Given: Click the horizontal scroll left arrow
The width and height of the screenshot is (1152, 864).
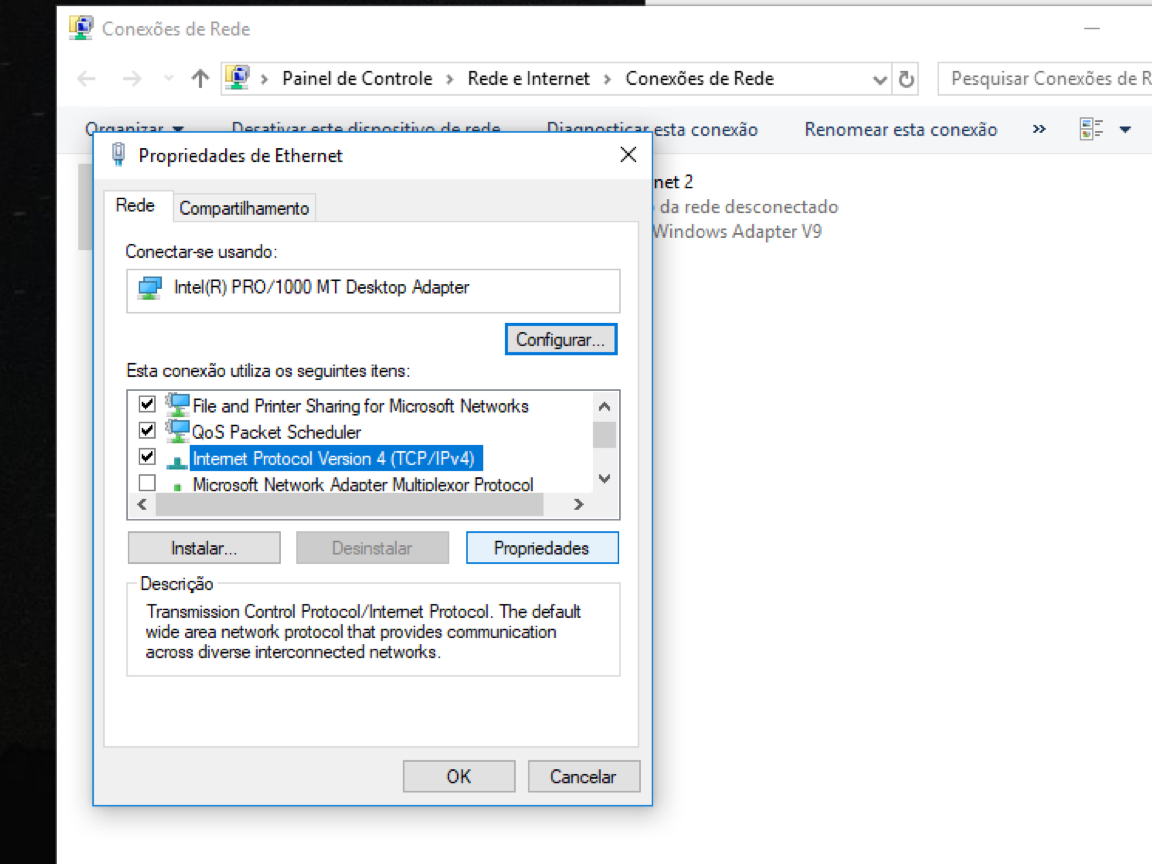Looking at the screenshot, I should click(142, 505).
